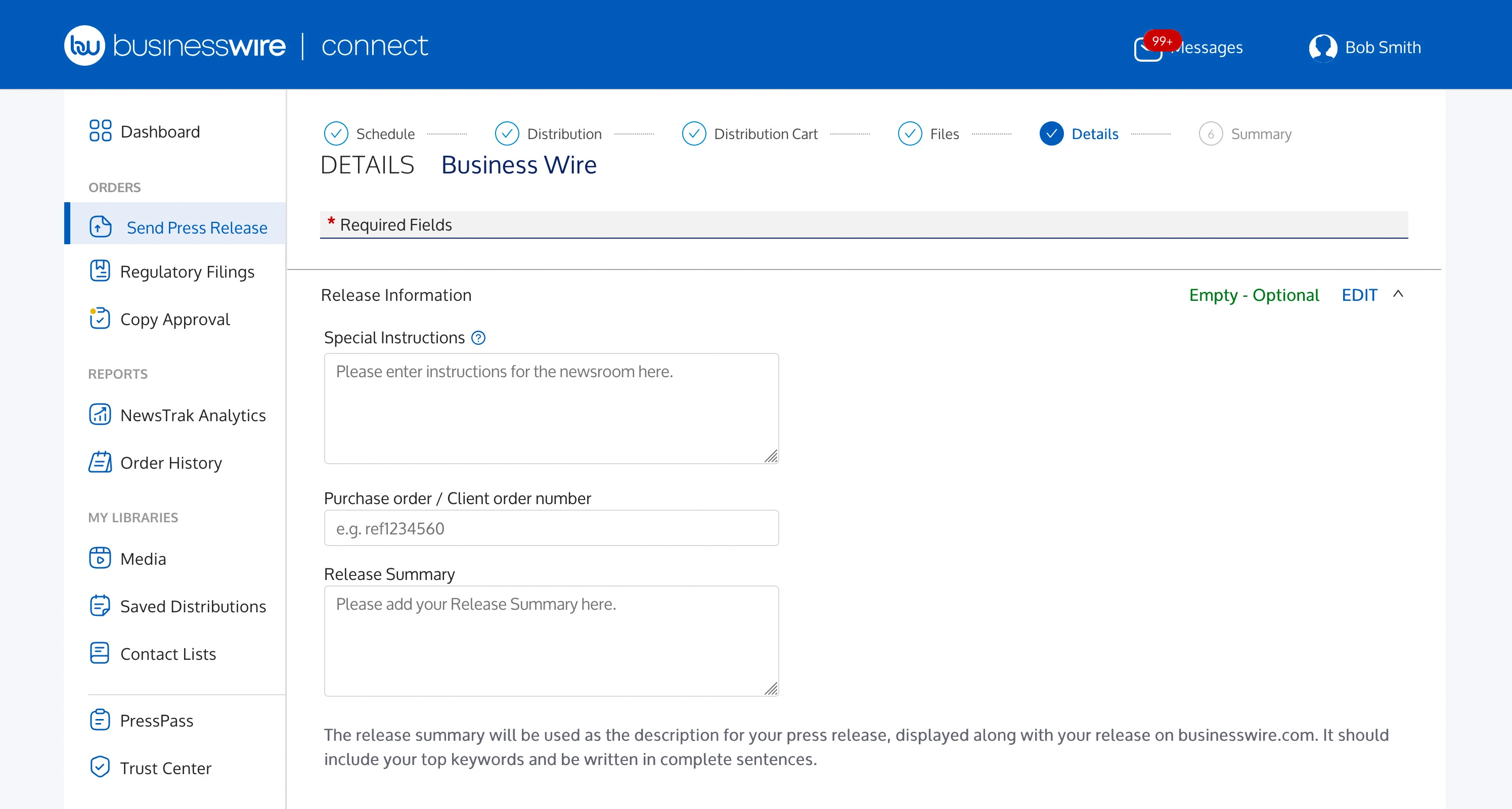Click the Regulatory Filings icon

pyautogui.click(x=100, y=271)
